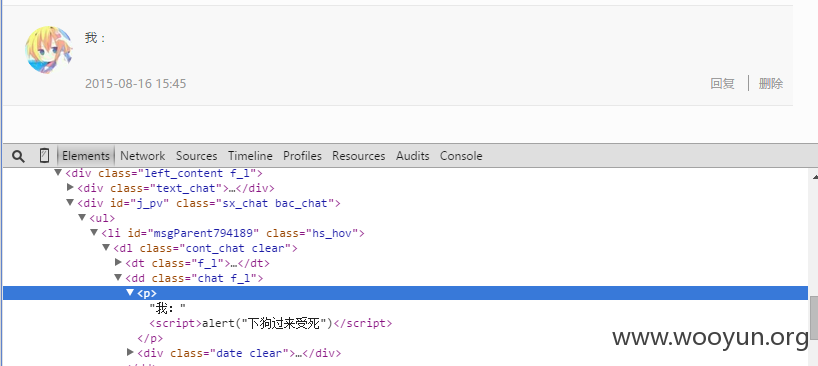Viewport: 818px width, 366px height.
Task: Open the Audits tab
Action: coord(412,156)
